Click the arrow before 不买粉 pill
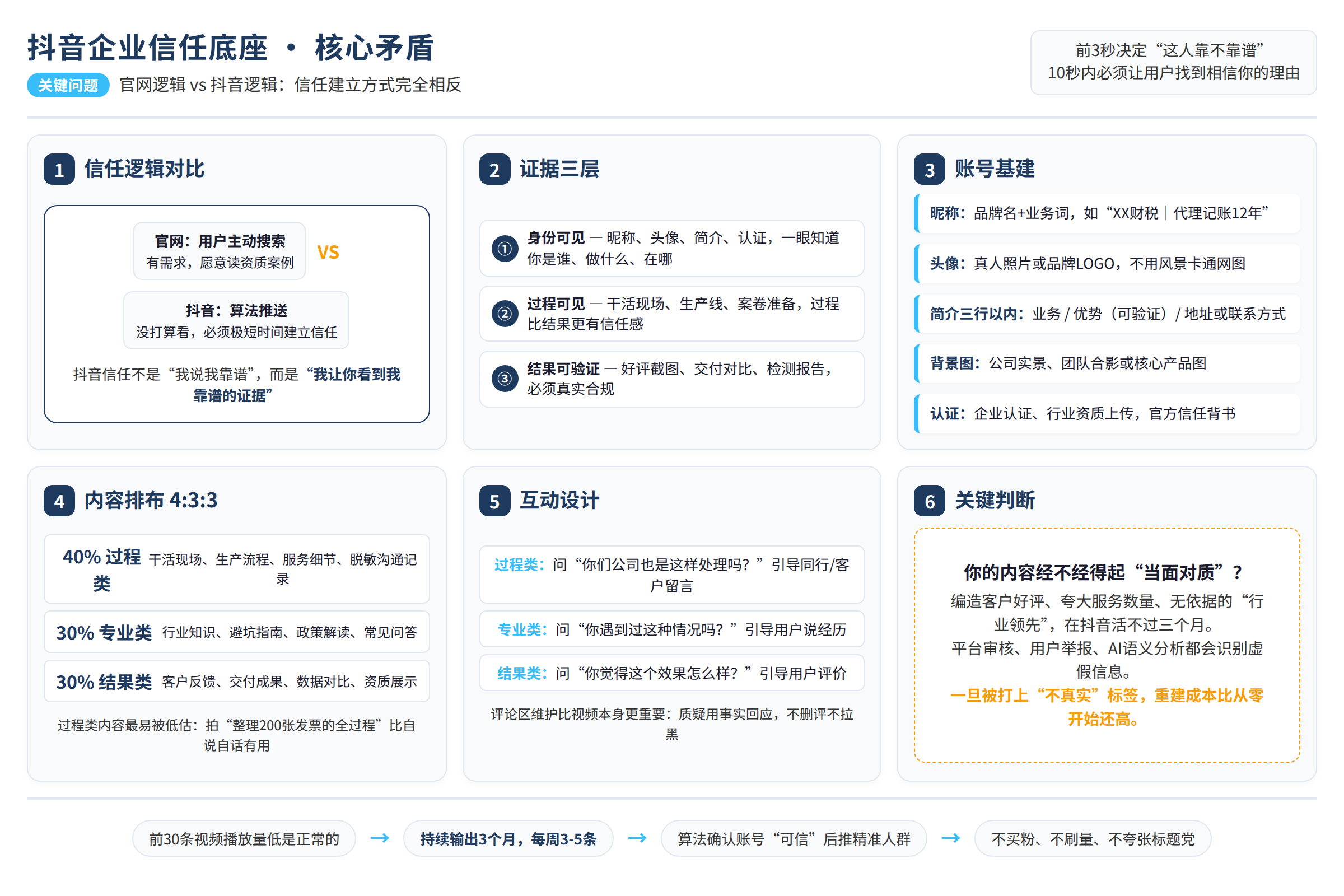The image size is (1344, 896). coord(951,838)
